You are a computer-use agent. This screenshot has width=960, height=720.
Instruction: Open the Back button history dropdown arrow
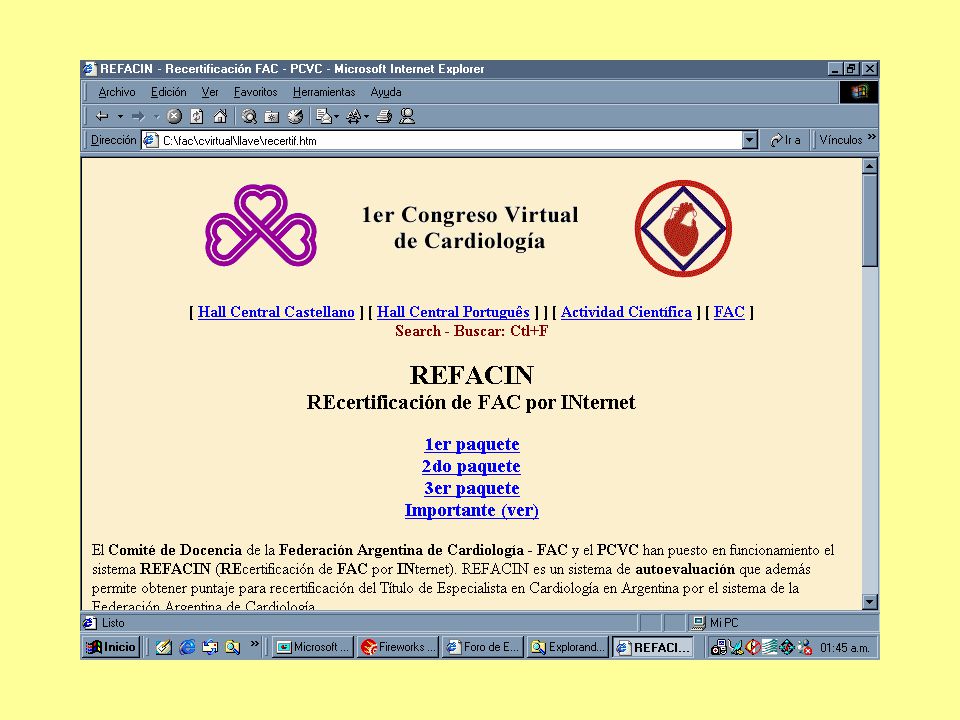[121, 116]
